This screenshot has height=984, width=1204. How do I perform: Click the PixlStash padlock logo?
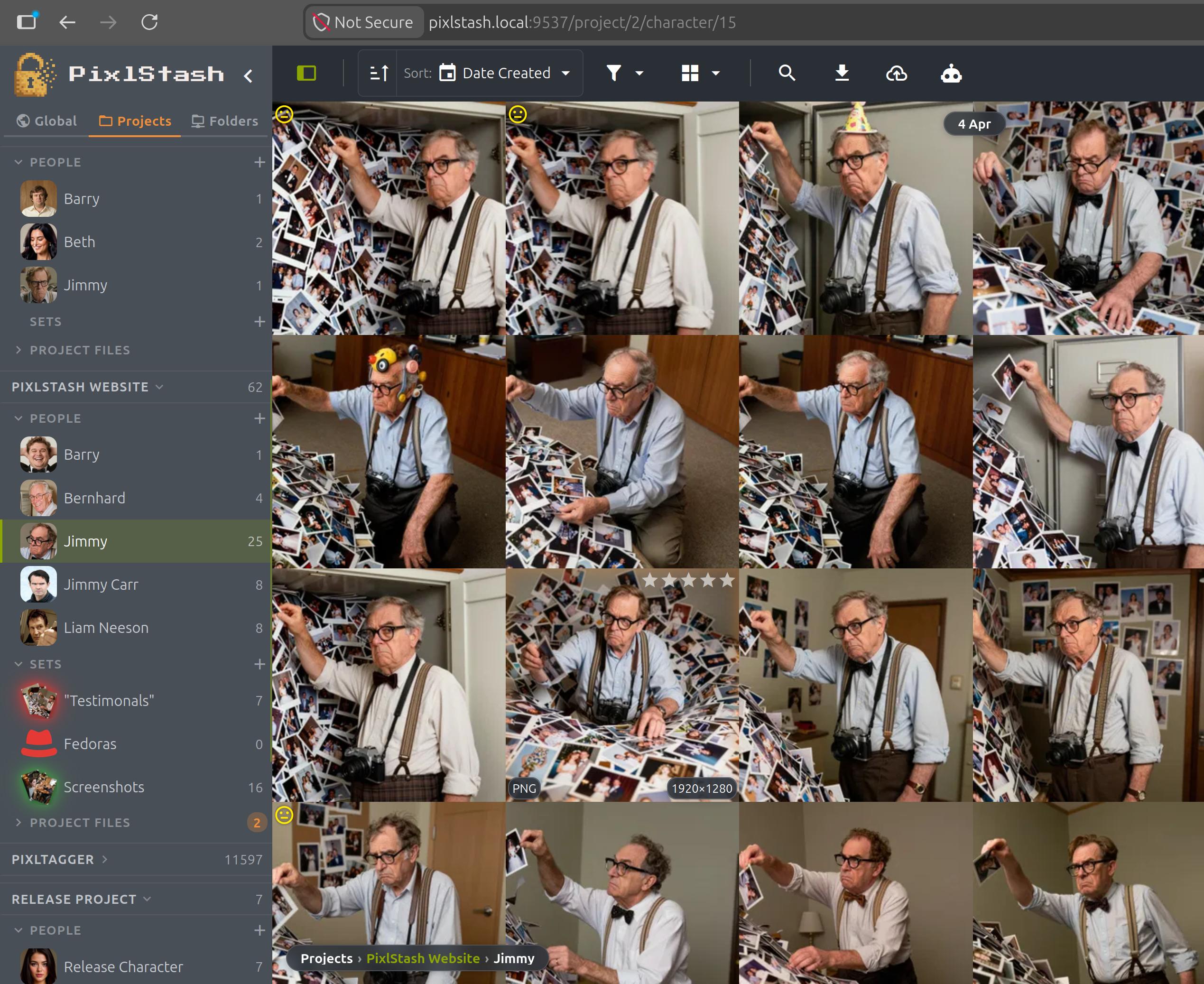(x=35, y=74)
